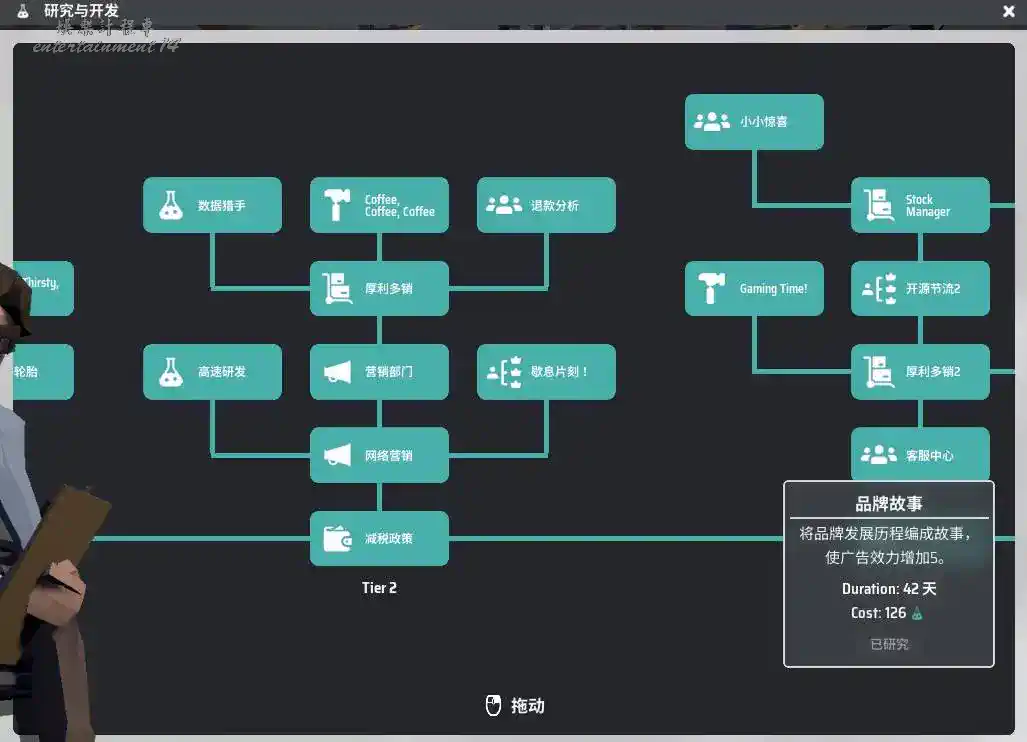Click the hammer icon on Coffee, Coffee, Coffee
Viewport: 1027px width, 742px height.
(x=337, y=206)
